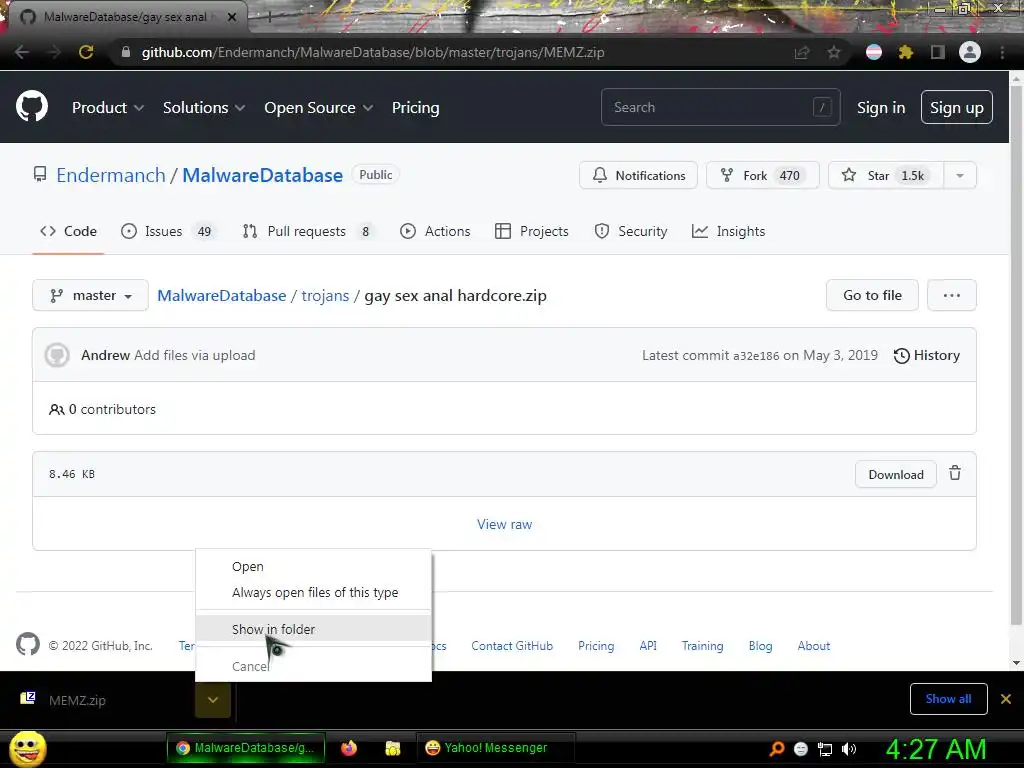Screen dimensions: 1024x768
Task: Click Show all downloads button
Action: (x=948, y=699)
